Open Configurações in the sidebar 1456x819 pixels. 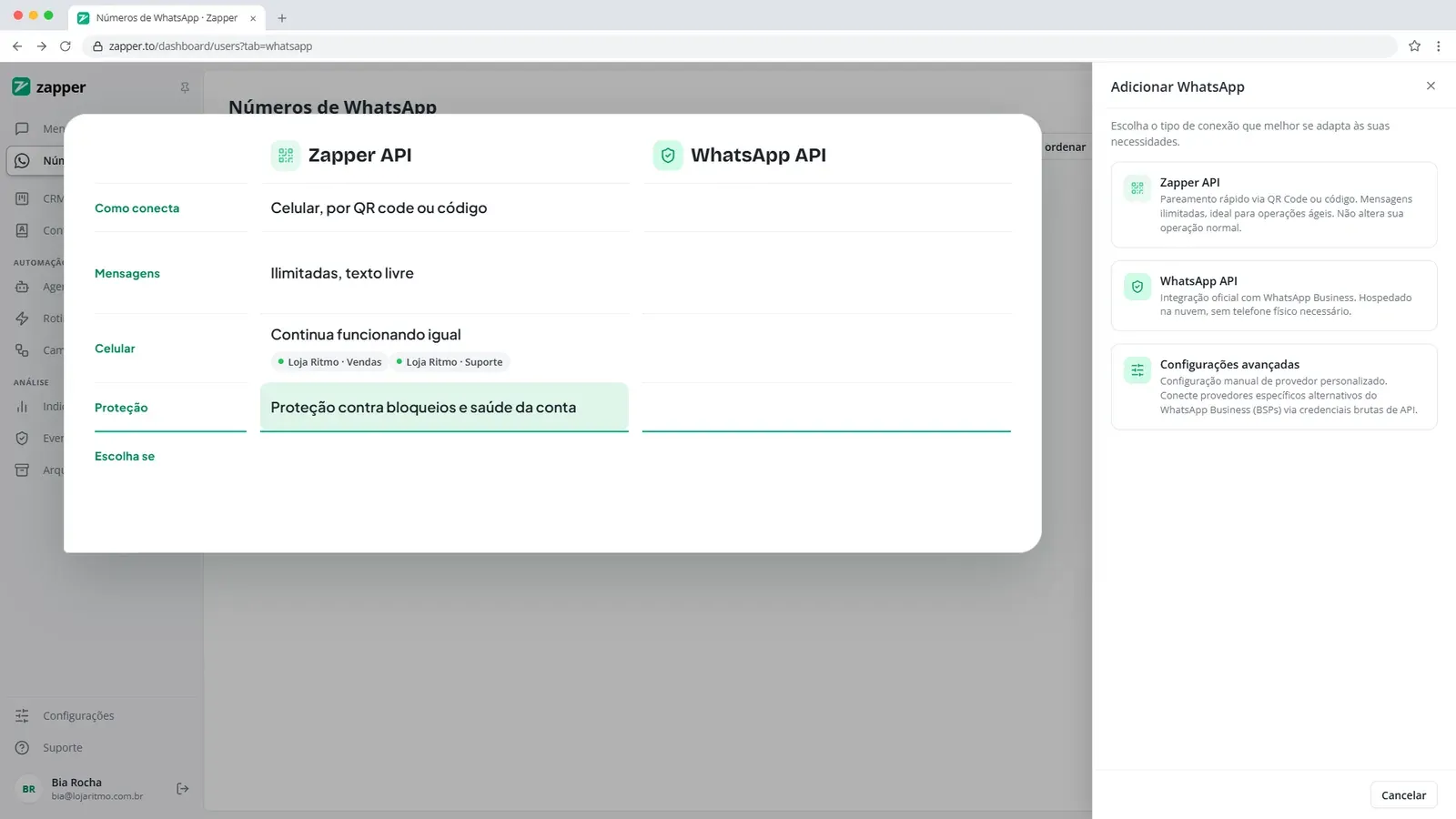click(x=78, y=716)
